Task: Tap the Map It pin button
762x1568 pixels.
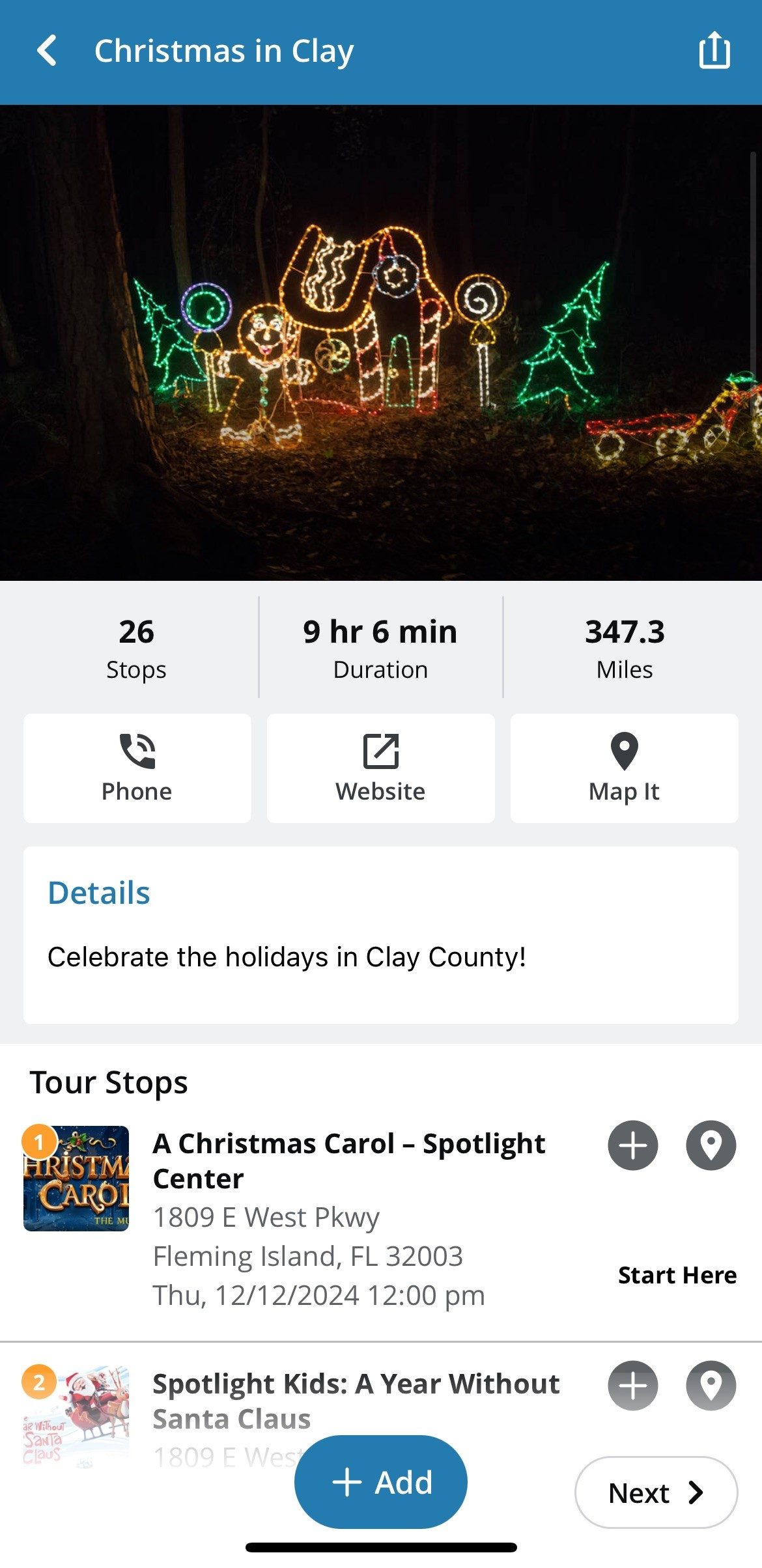Action: (x=624, y=768)
